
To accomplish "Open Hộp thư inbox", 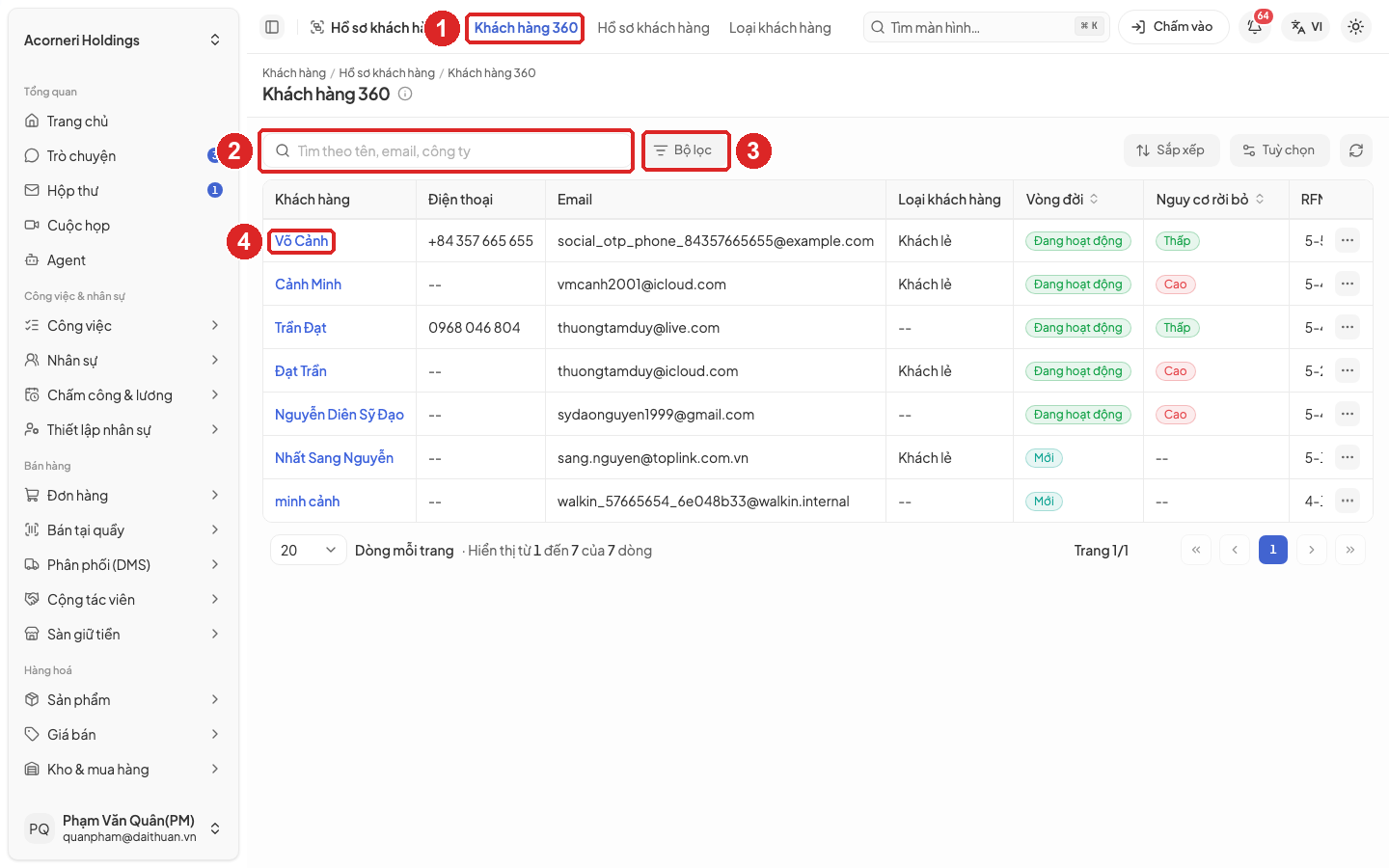I will click(x=123, y=191).
